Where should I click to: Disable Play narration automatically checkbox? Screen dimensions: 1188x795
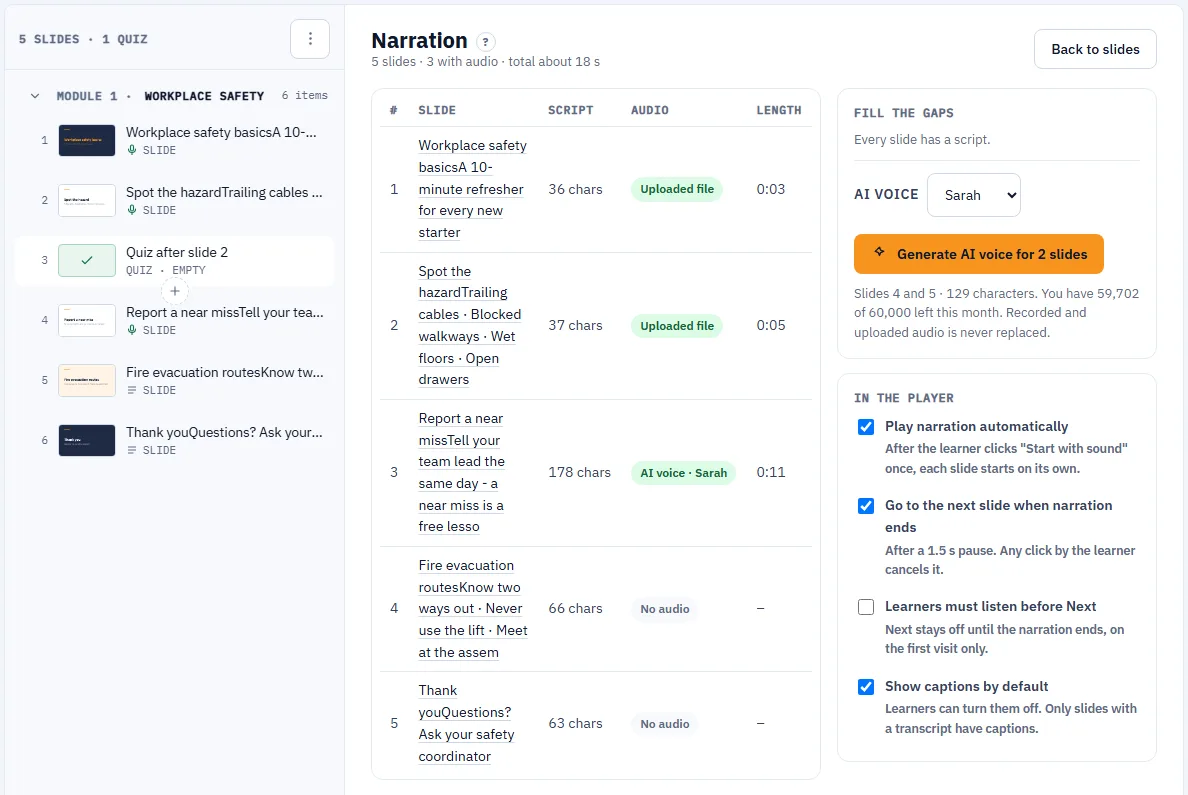click(x=866, y=427)
